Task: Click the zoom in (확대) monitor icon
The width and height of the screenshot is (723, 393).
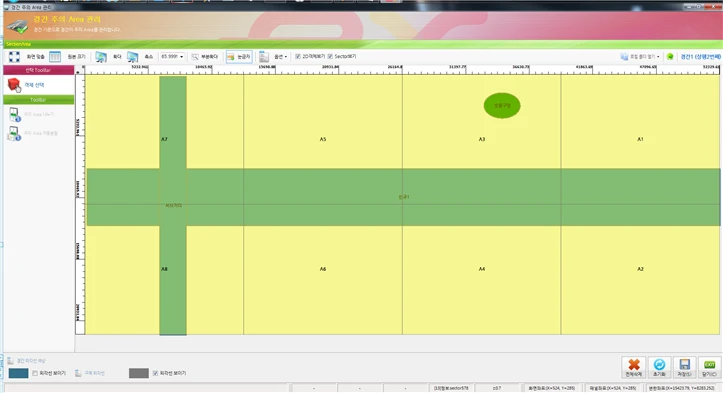Action: 101,57
